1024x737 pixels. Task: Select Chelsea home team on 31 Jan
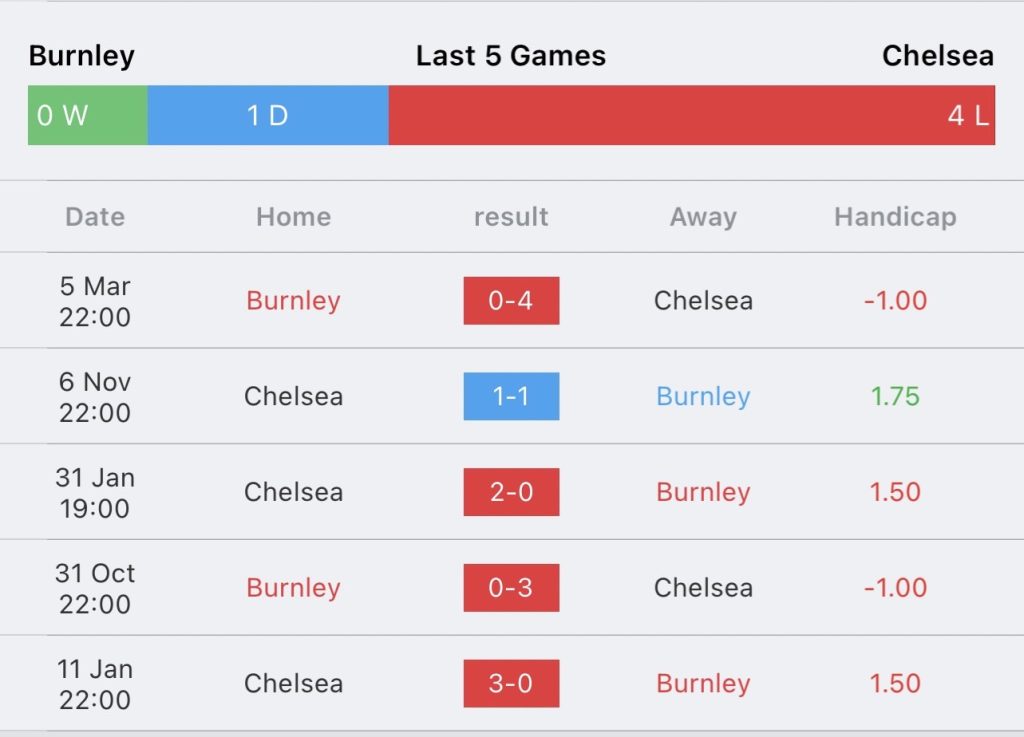click(x=293, y=492)
